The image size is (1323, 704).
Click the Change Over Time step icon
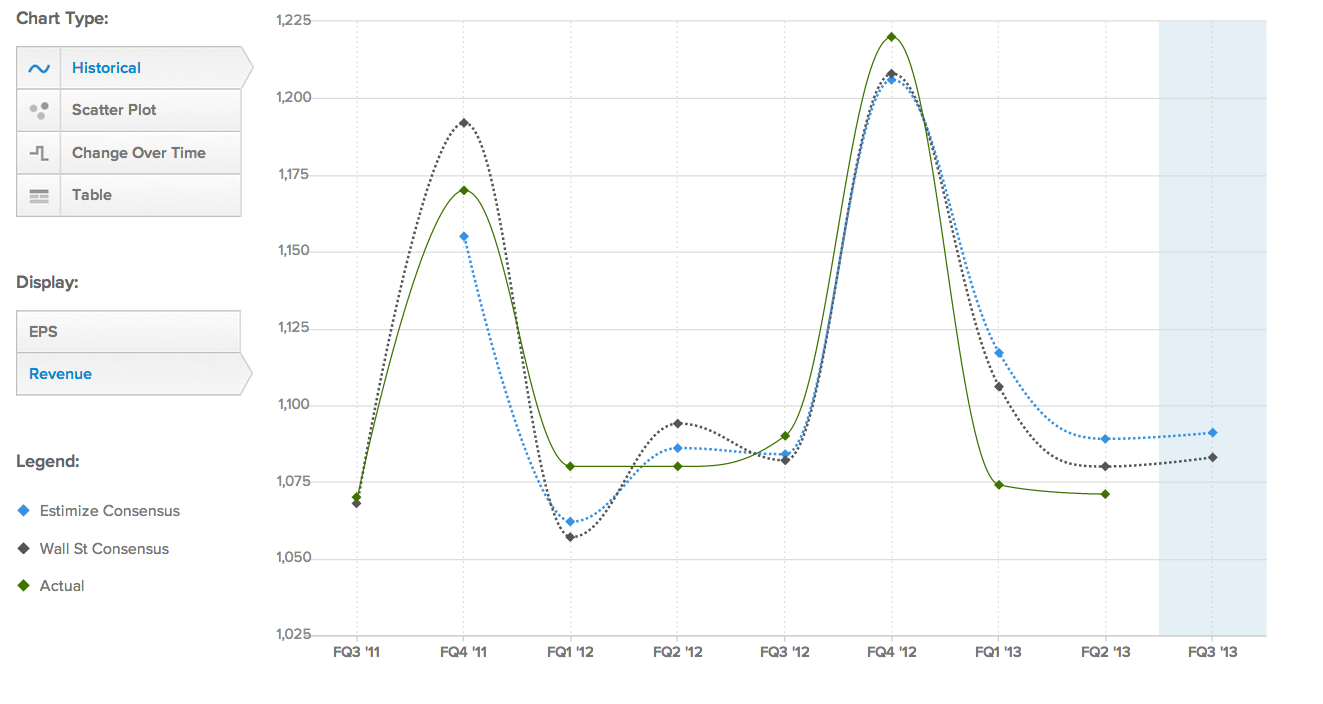39,153
